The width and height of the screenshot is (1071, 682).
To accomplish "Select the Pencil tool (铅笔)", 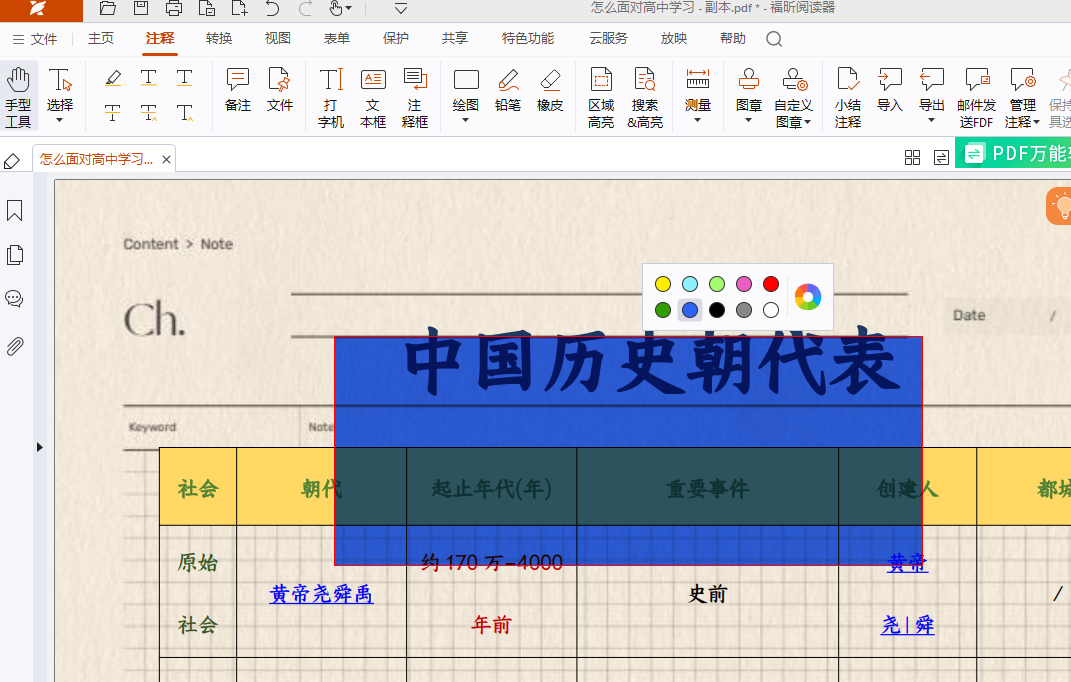I will pos(508,90).
